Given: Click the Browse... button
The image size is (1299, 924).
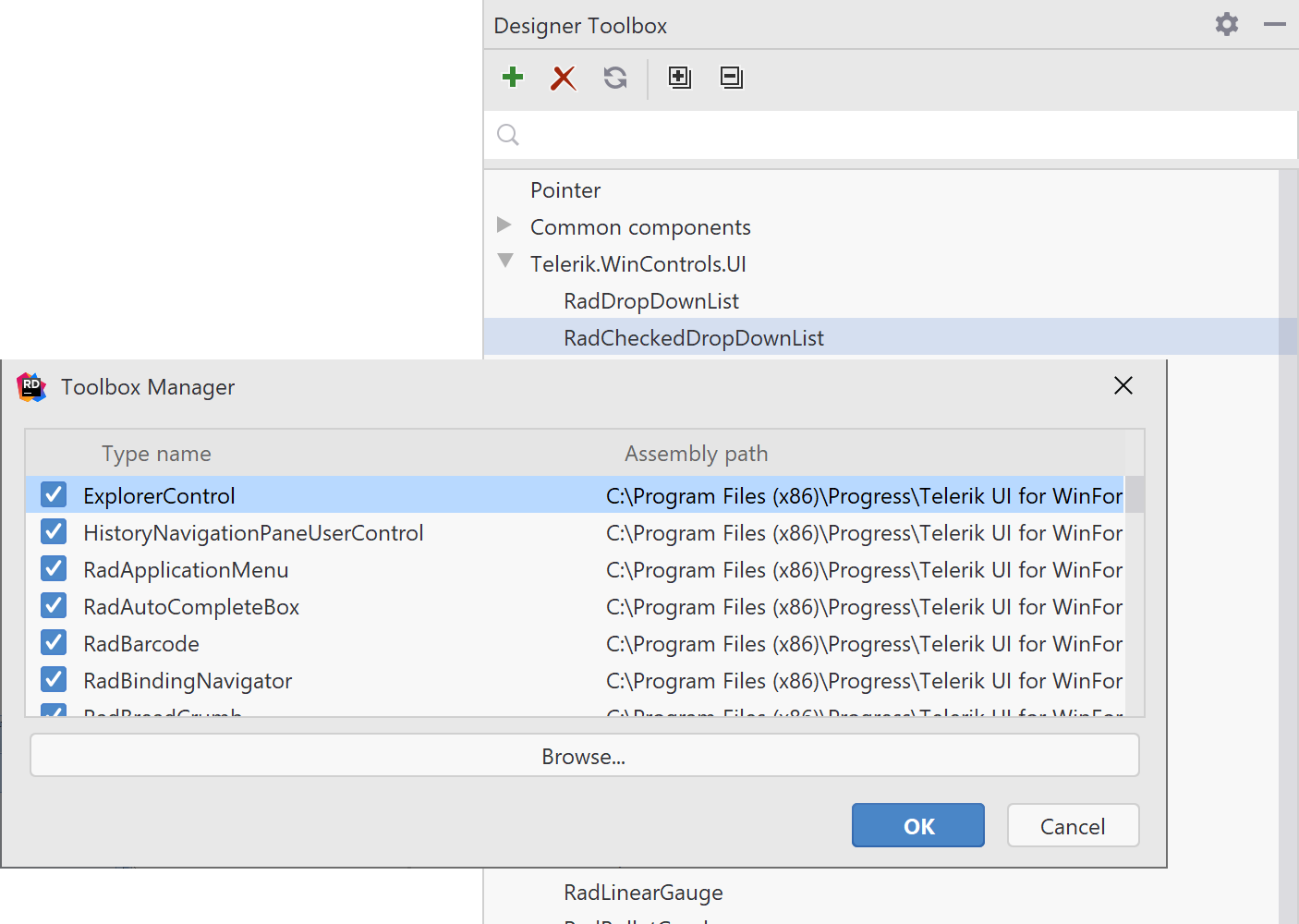Looking at the screenshot, I should pyautogui.click(x=585, y=756).
